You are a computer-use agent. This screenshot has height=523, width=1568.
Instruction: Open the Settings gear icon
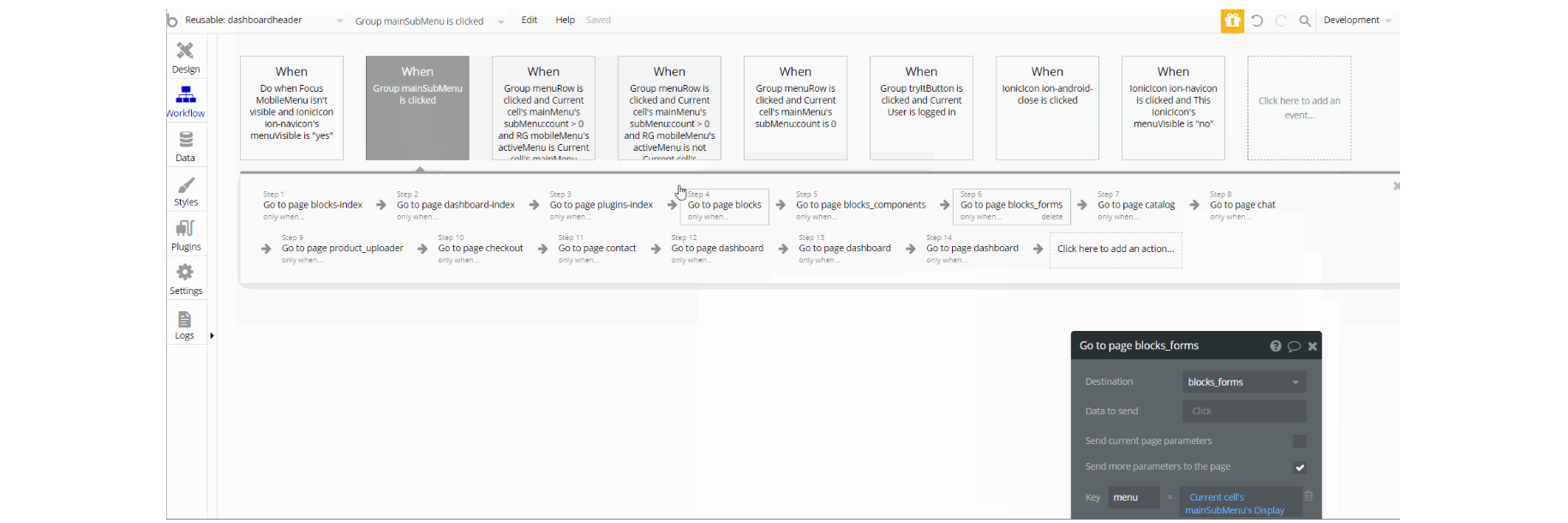pyautogui.click(x=185, y=272)
